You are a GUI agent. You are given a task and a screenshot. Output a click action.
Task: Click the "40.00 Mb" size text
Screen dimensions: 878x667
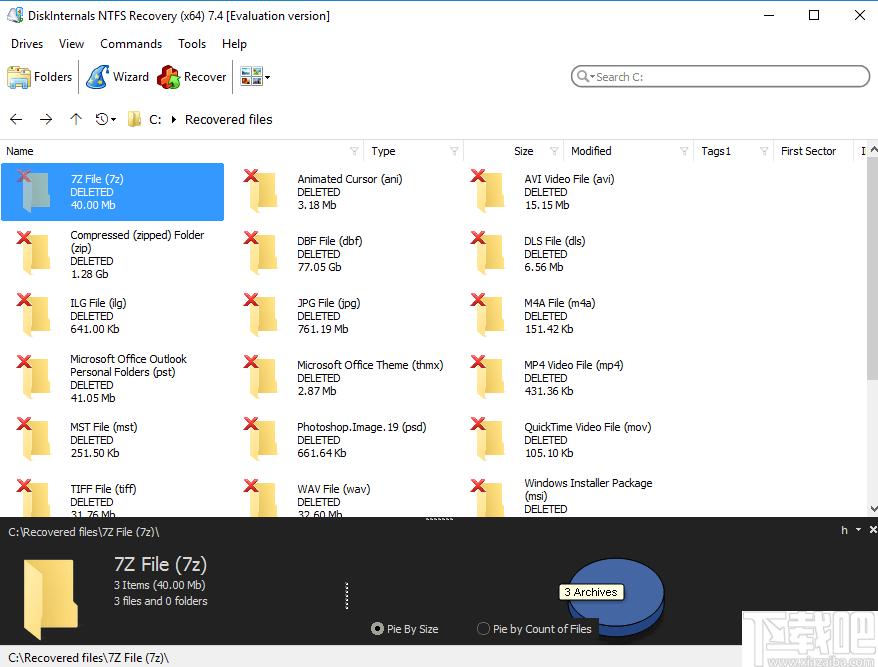pyautogui.click(x=93, y=205)
